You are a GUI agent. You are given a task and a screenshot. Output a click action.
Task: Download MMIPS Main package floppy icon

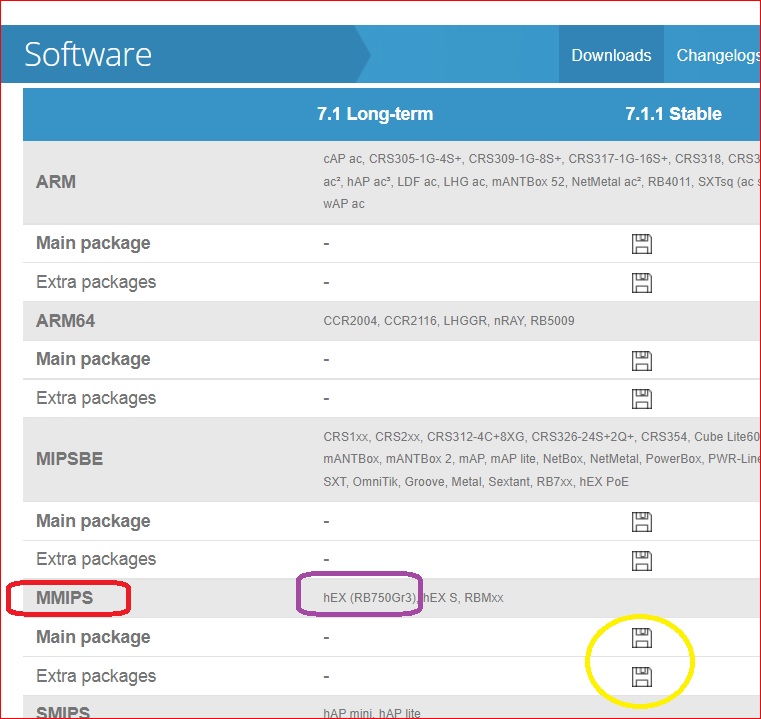[642, 638]
